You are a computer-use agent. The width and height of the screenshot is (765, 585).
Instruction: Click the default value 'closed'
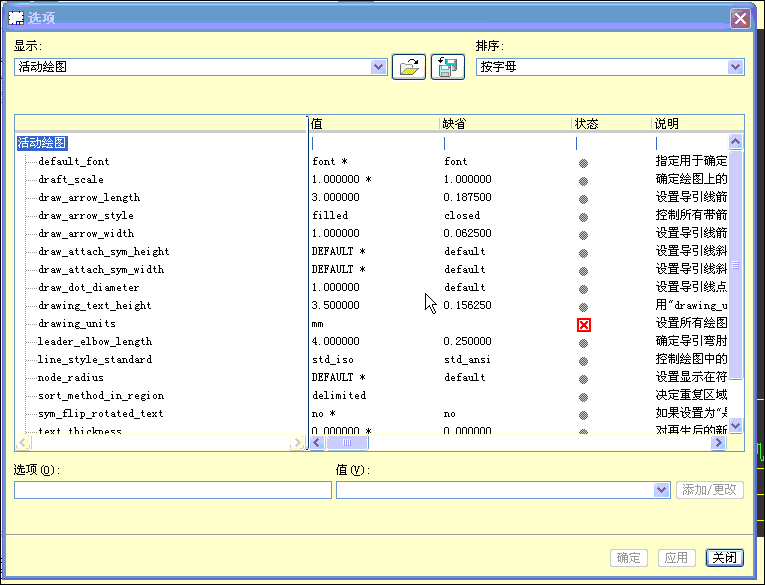click(462, 216)
